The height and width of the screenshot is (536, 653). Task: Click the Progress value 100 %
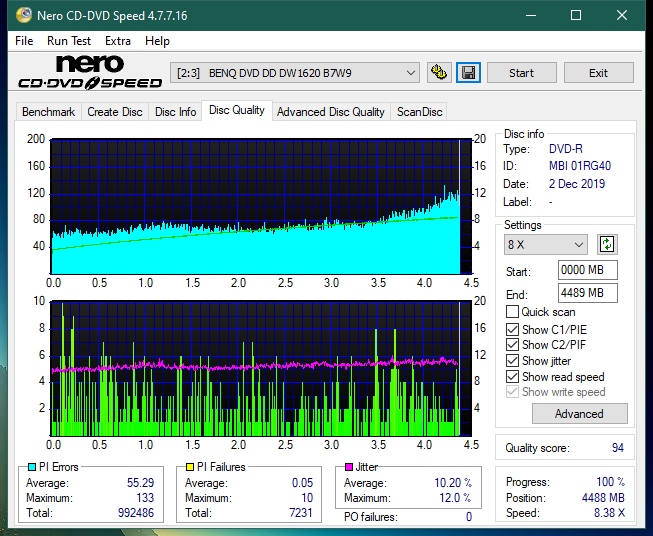coord(611,482)
